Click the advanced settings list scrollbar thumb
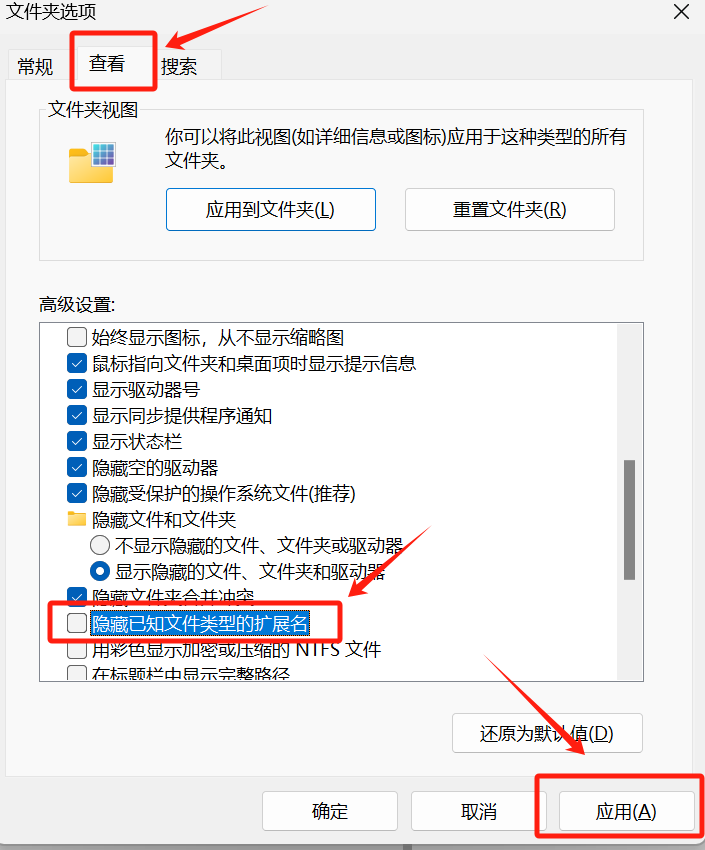 (x=629, y=520)
